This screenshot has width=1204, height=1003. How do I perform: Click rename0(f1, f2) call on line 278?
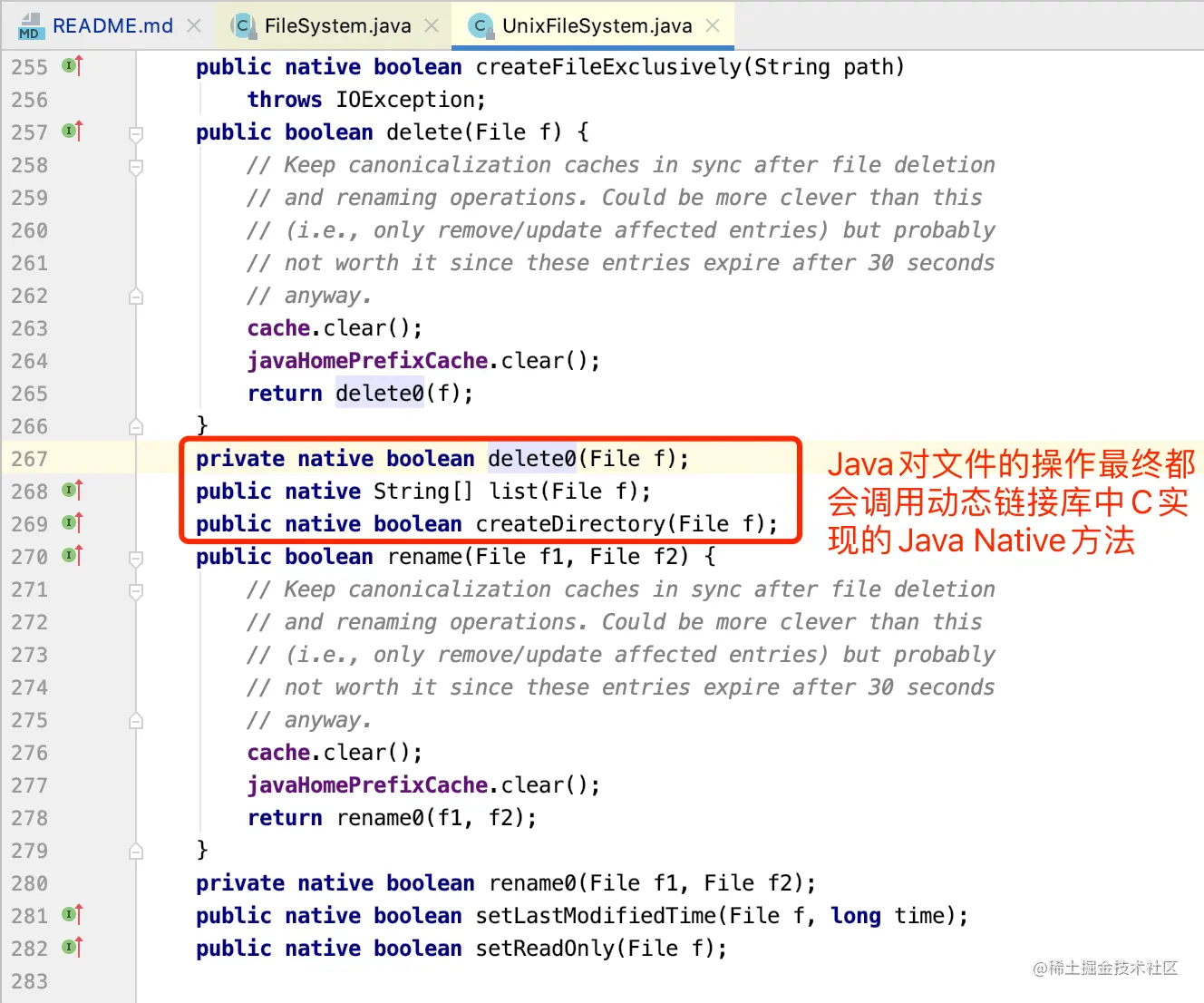[x=430, y=818]
